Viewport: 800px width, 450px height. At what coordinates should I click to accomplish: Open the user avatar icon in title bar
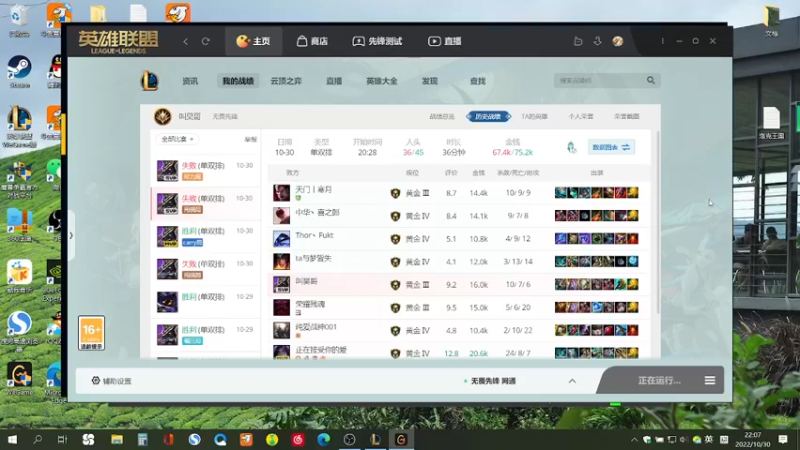click(x=618, y=41)
